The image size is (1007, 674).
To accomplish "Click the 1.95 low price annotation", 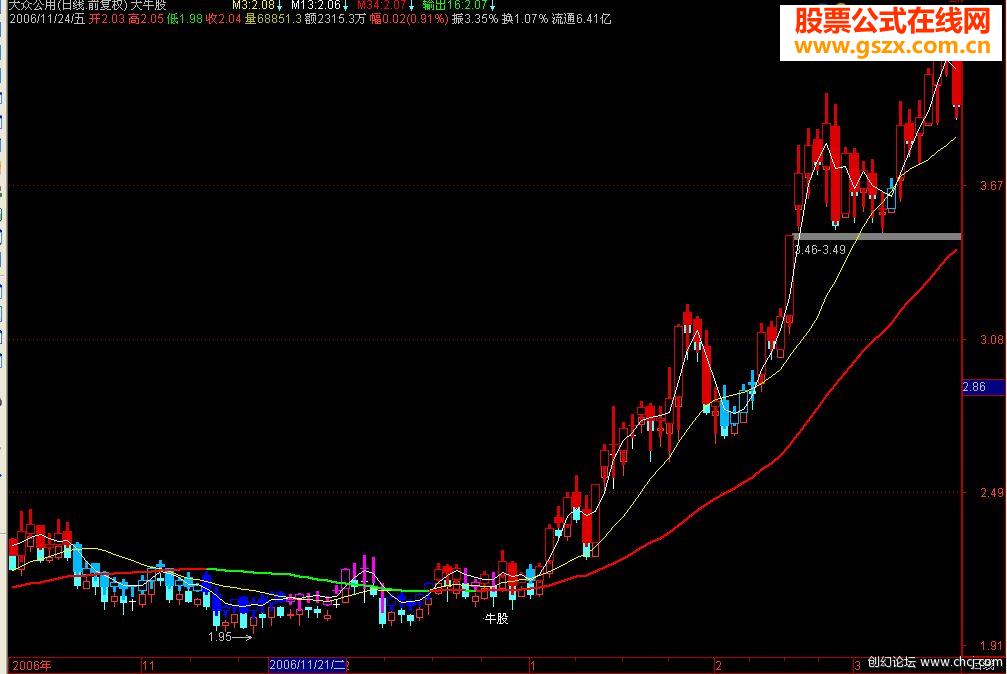I will click(220, 637).
